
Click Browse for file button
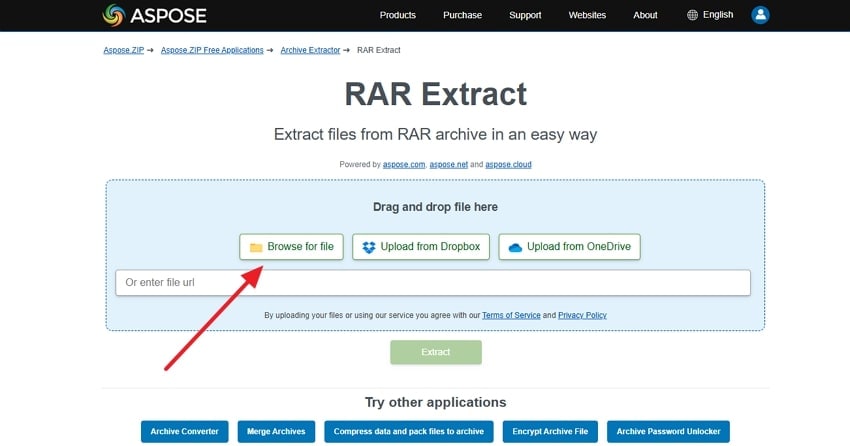click(x=292, y=247)
